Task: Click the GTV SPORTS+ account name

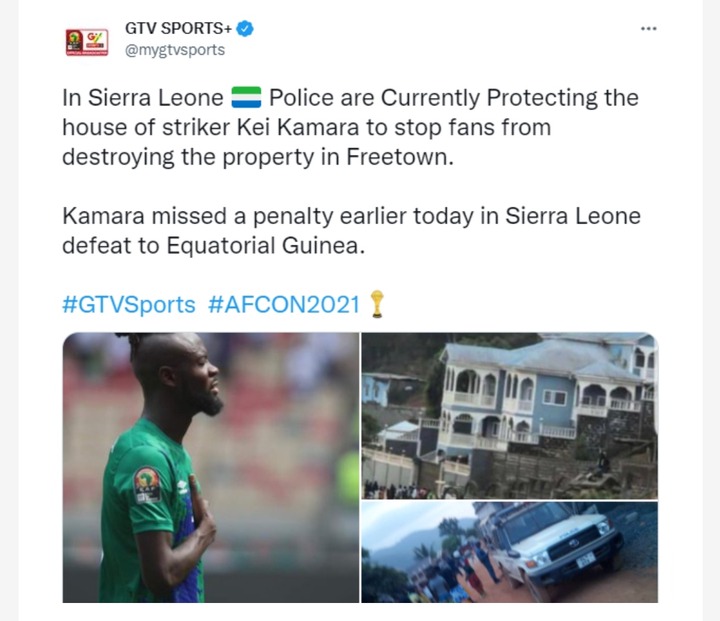Action: pyautogui.click(x=179, y=28)
